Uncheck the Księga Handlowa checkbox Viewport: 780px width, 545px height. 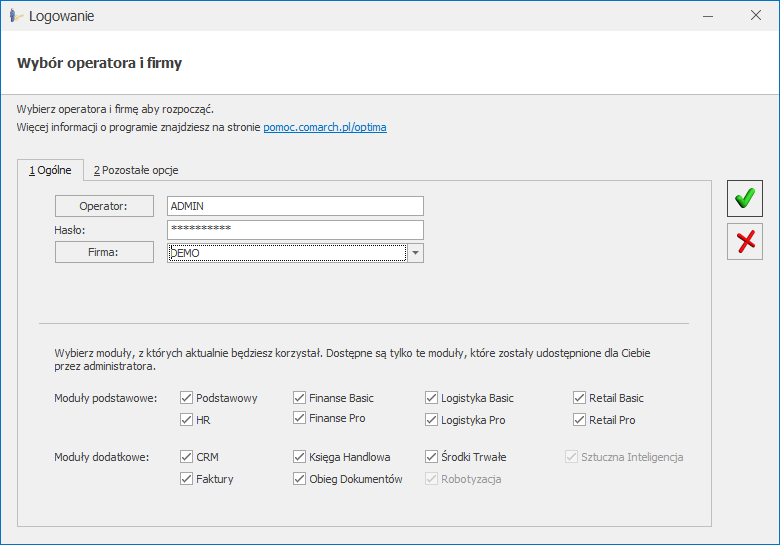pyautogui.click(x=300, y=457)
